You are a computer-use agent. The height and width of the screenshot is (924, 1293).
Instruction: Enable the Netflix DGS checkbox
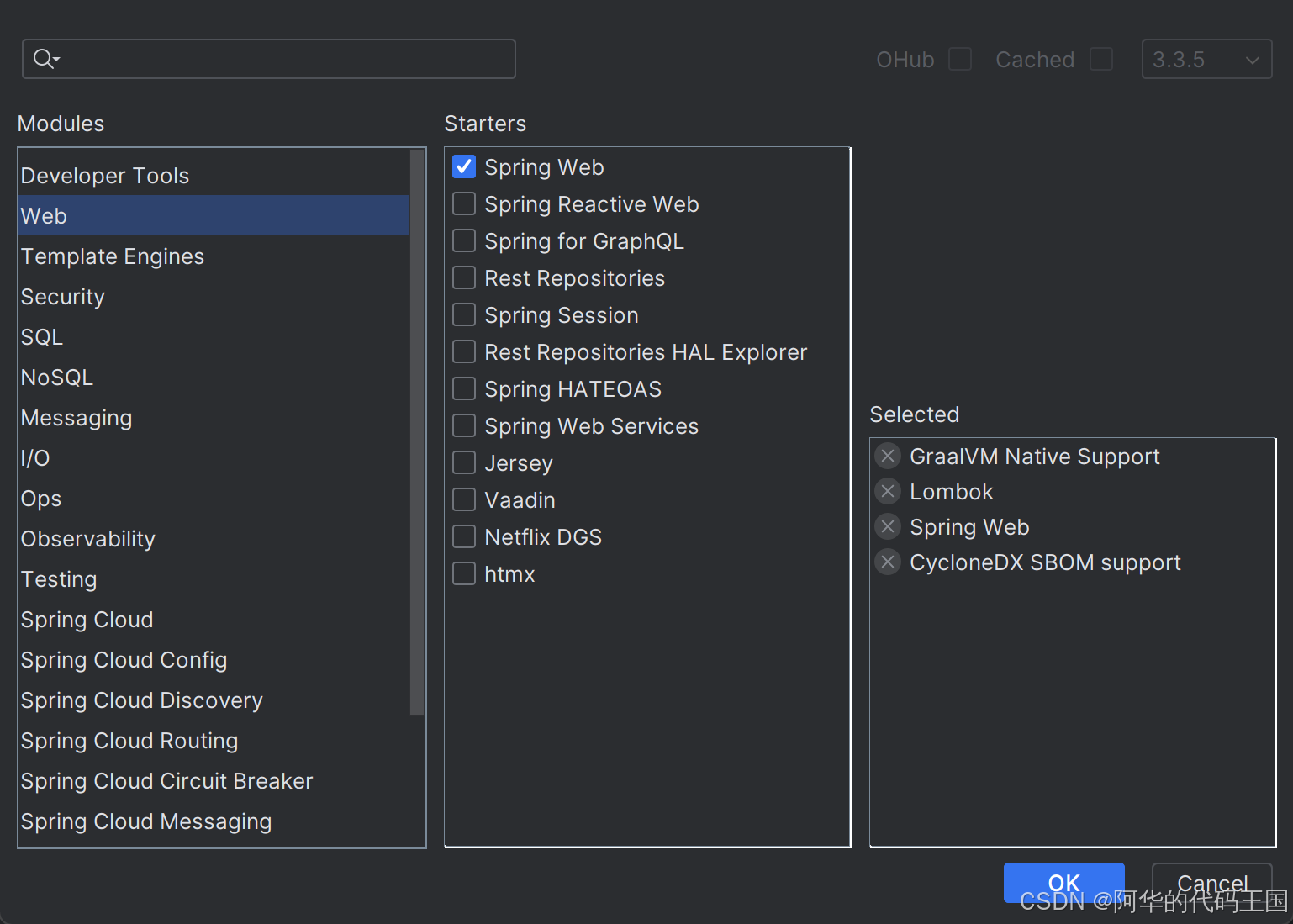pyautogui.click(x=464, y=536)
